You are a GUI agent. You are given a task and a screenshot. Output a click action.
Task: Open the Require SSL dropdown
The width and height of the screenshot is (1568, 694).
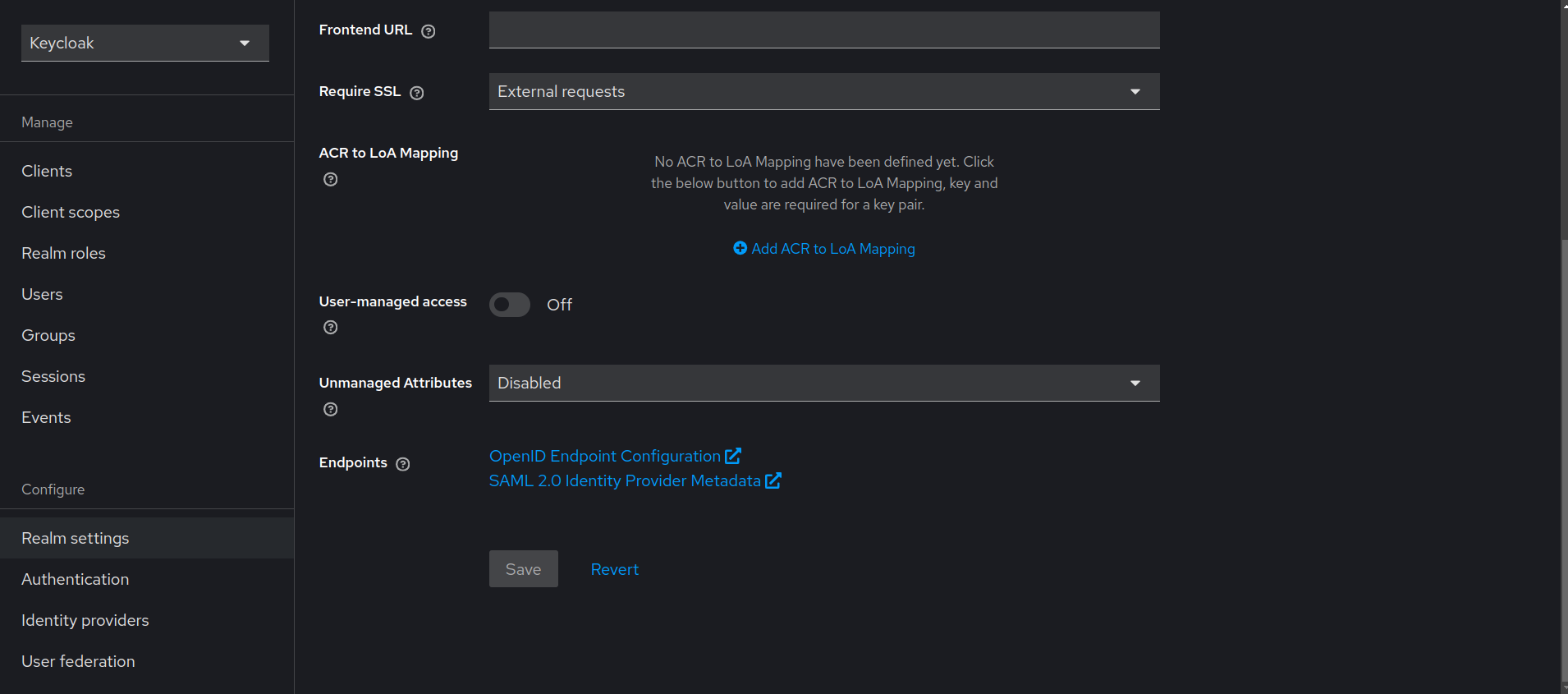[x=824, y=91]
